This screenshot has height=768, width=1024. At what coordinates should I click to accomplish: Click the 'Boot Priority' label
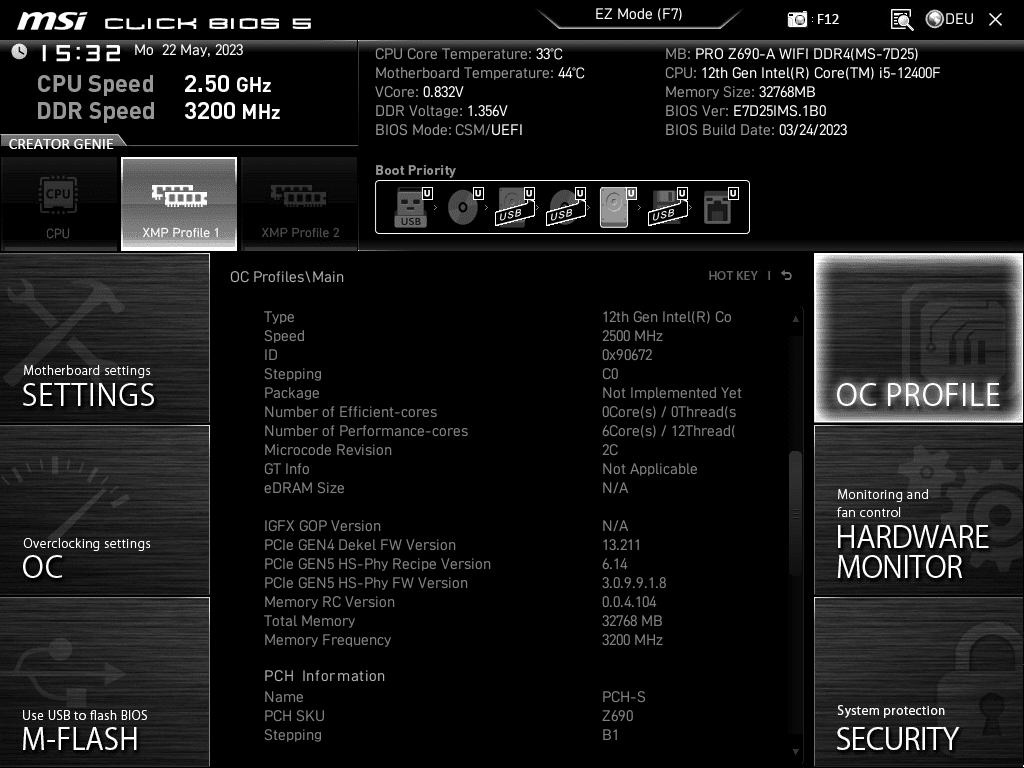coord(415,170)
